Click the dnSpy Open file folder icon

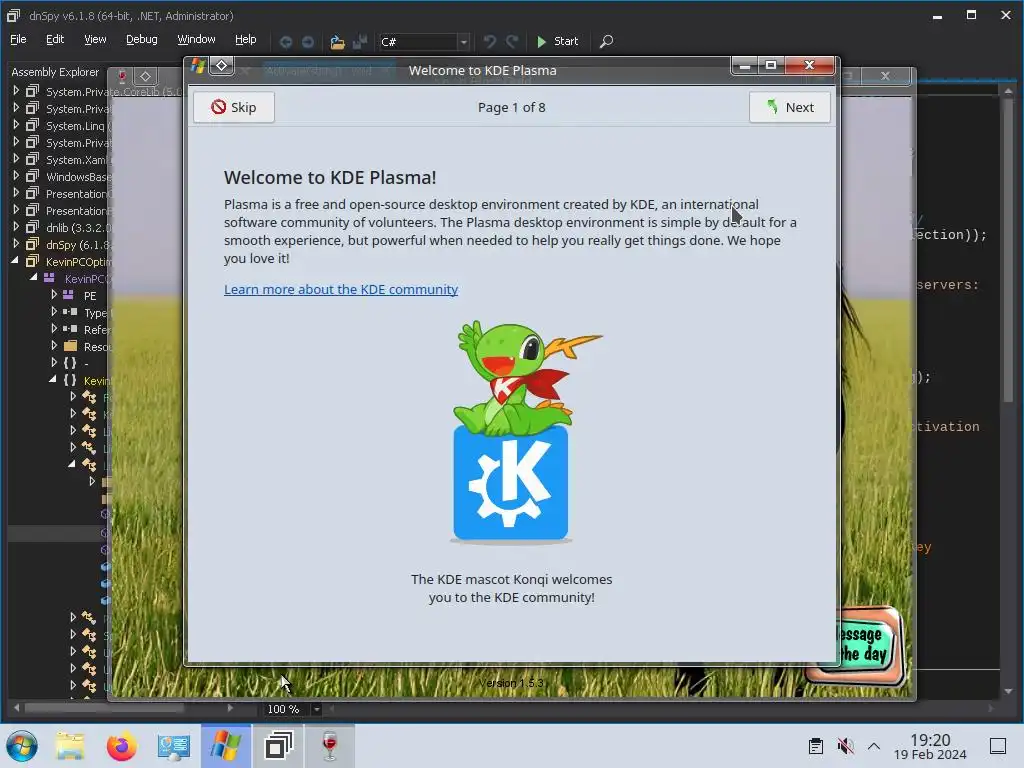tap(337, 42)
